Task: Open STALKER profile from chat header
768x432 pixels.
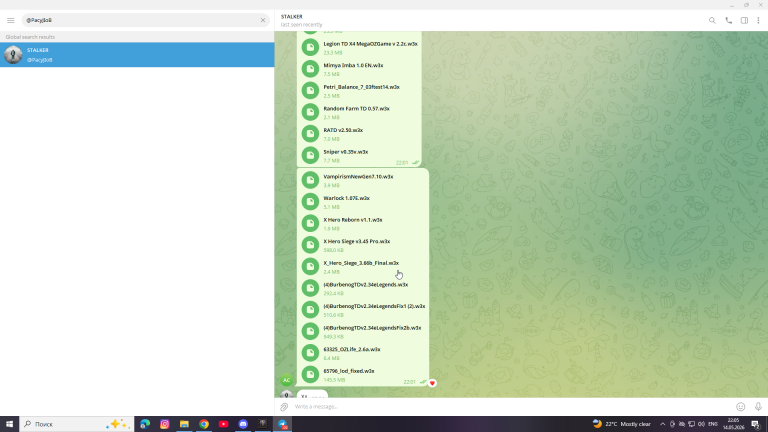Action: point(302,20)
